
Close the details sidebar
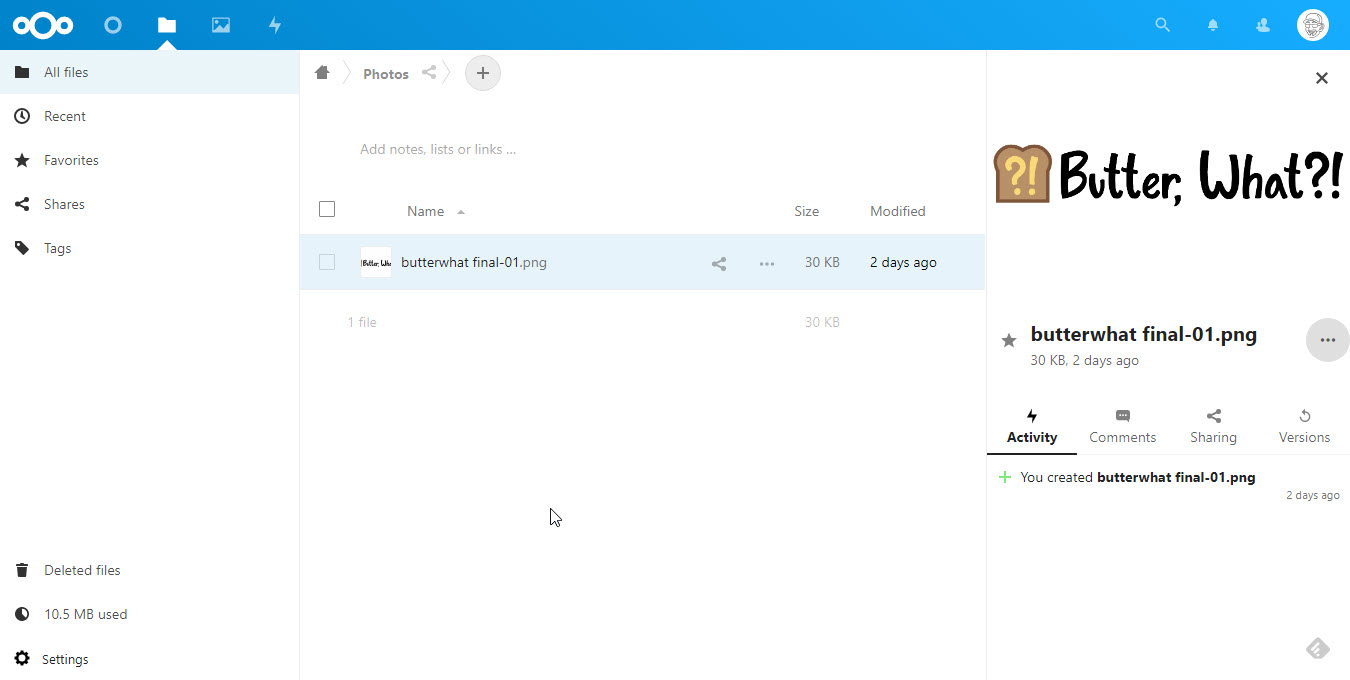coord(1322,78)
